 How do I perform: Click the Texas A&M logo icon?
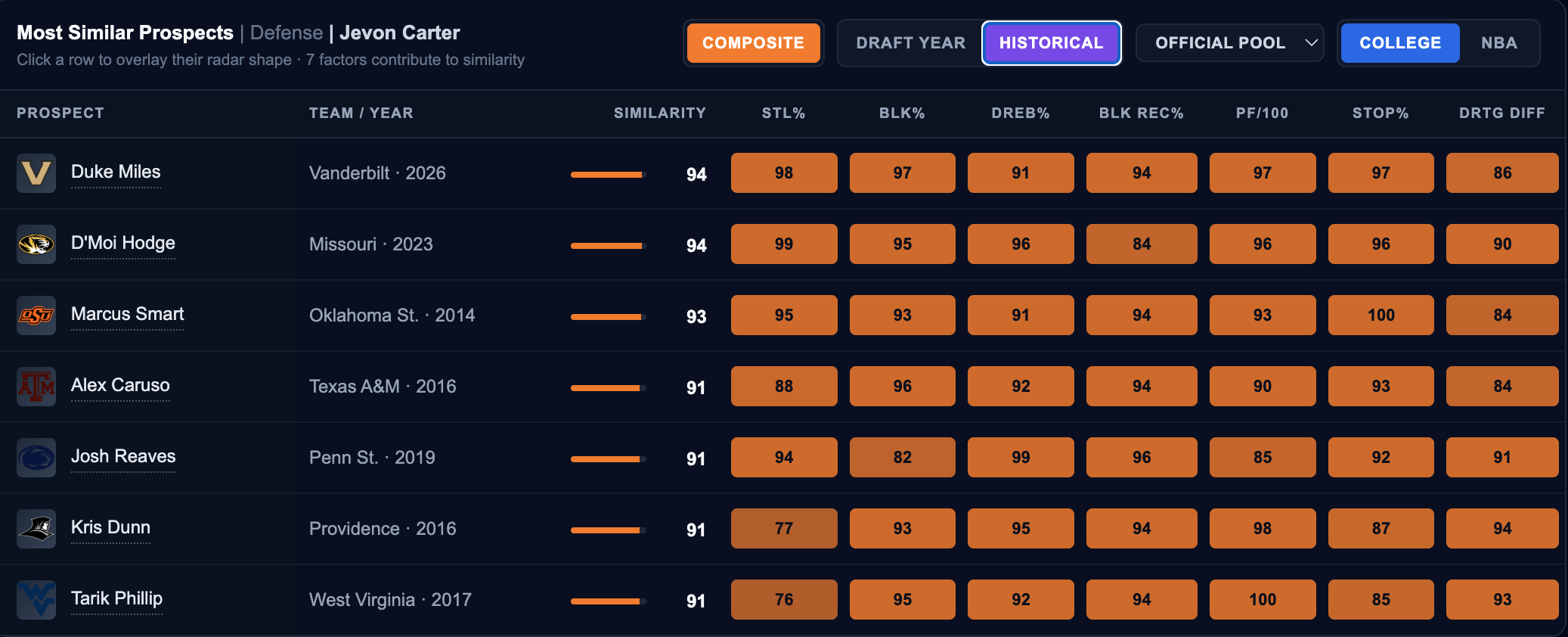click(36, 387)
